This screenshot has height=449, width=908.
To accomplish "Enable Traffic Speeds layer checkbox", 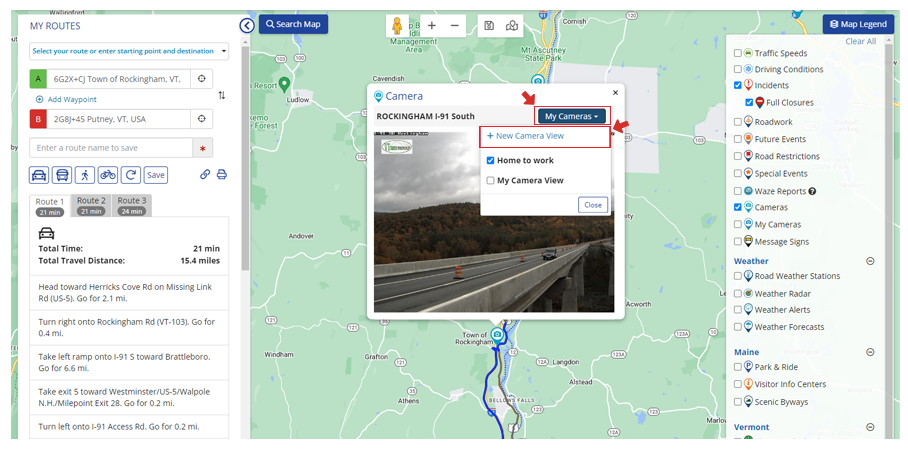I will pos(738,53).
